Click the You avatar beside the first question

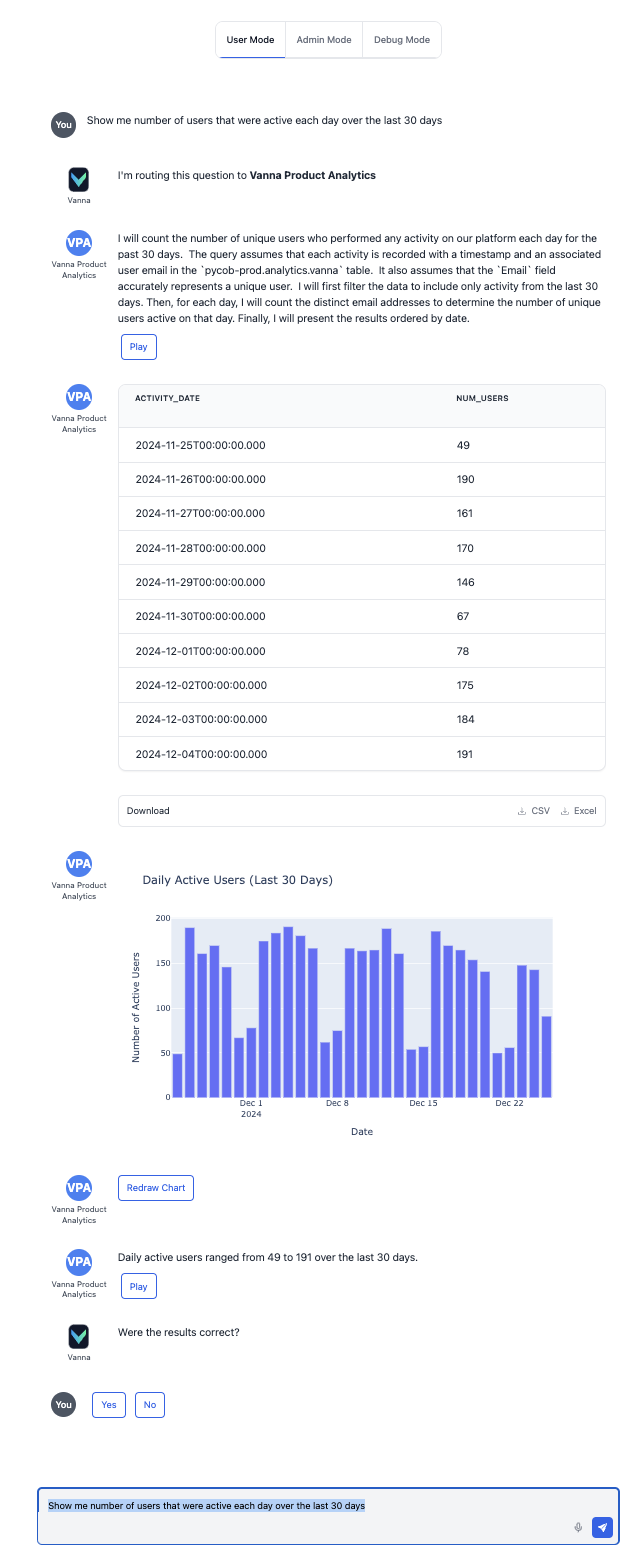point(63,125)
